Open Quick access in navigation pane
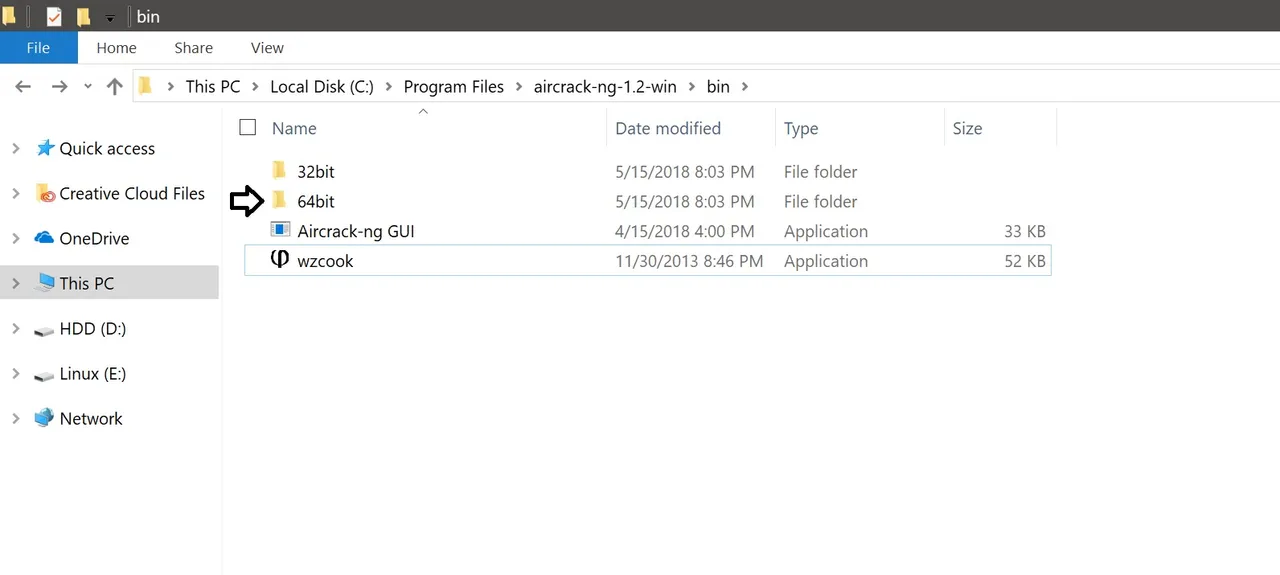This screenshot has width=1280, height=575. coord(107,149)
